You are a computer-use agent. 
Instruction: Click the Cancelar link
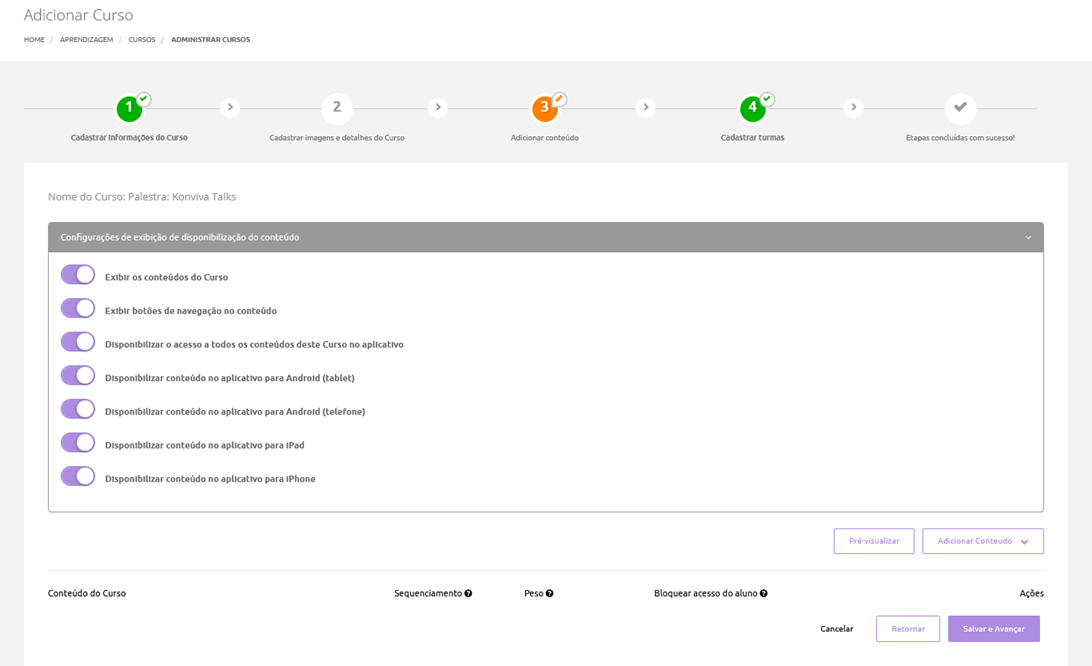[836, 629]
